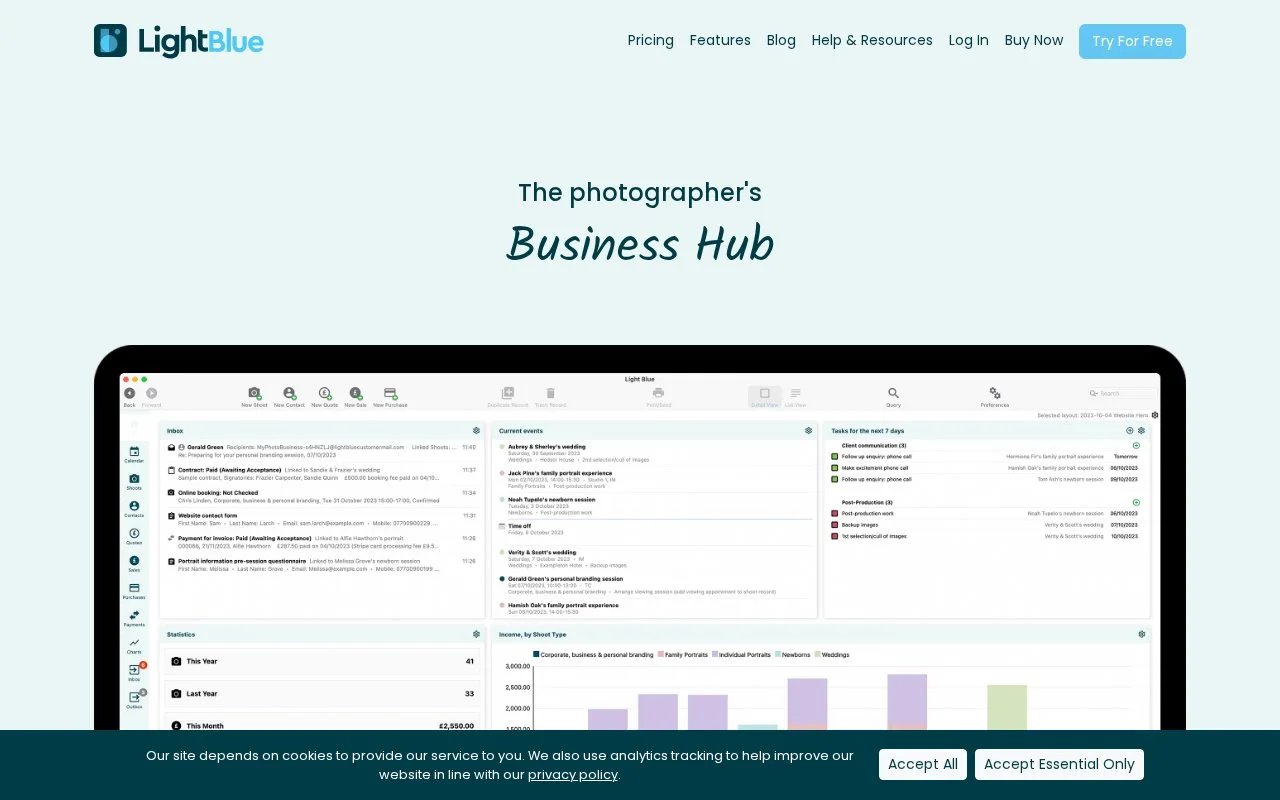The image size is (1280, 800).
Task: Open the privacy policy link
Action: pyautogui.click(x=573, y=775)
